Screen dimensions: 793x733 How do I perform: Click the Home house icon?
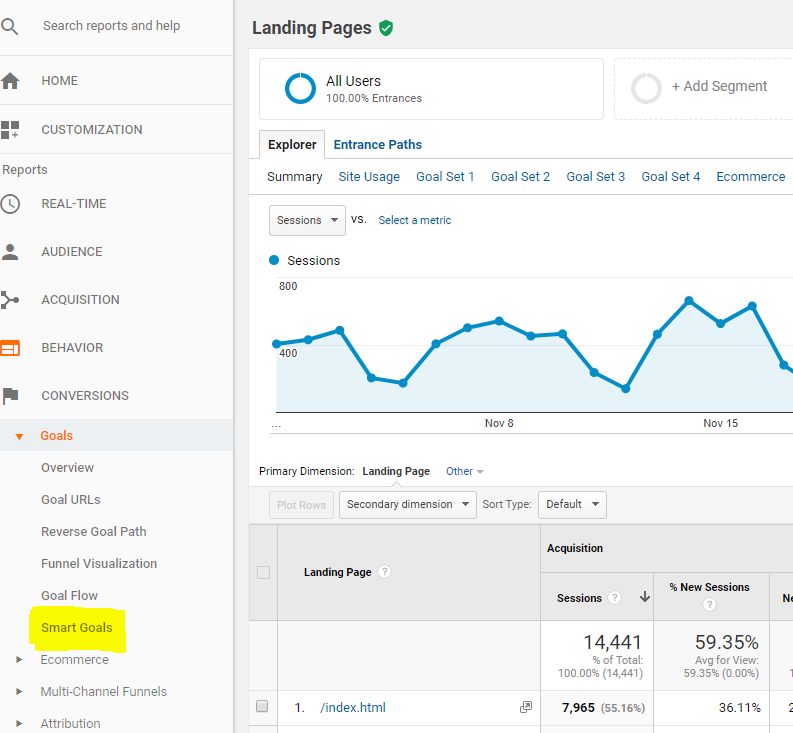click(10, 81)
